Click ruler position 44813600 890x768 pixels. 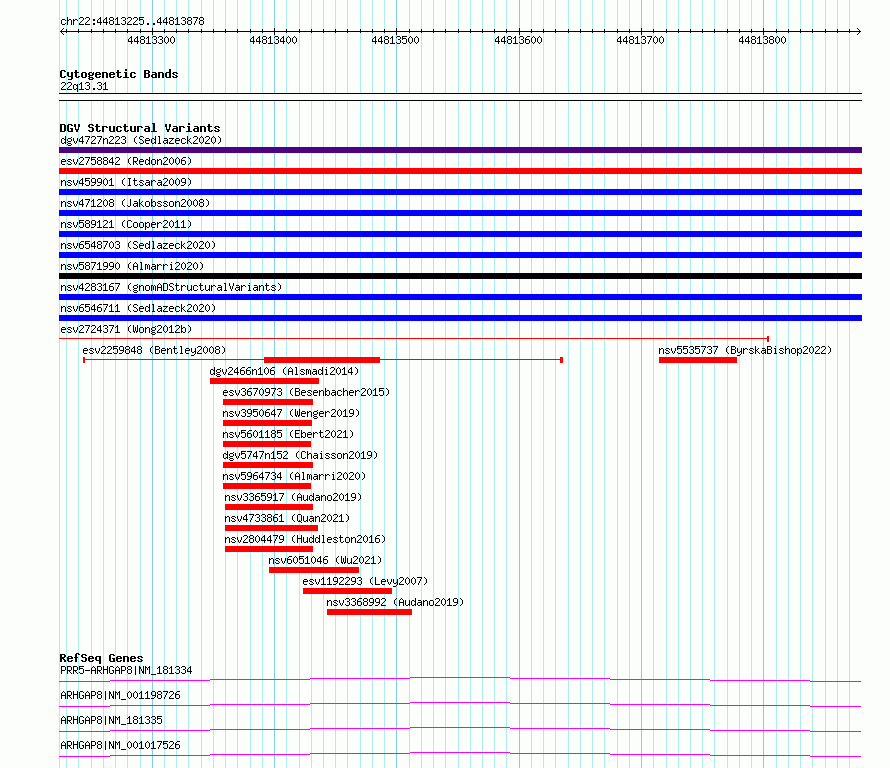point(518,40)
